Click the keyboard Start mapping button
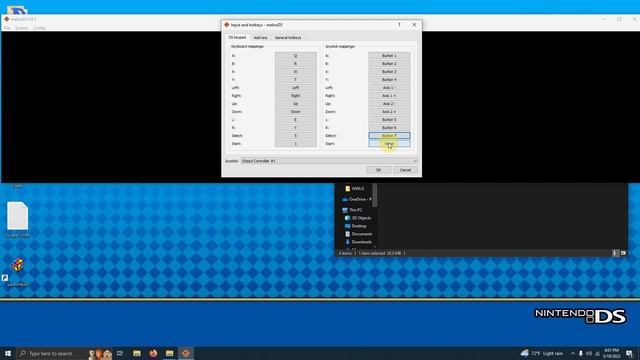Viewport: 640px width, 360px height. [x=296, y=144]
